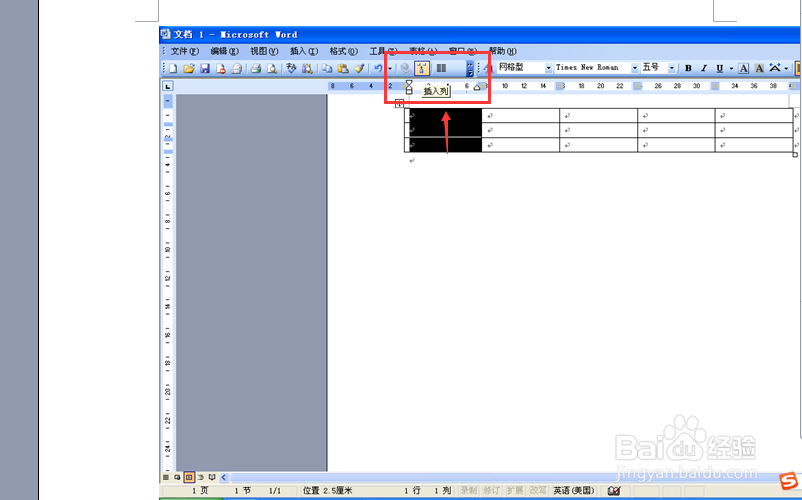Click the Paste clipboard icon
This screenshot has width=802, height=500.
(x=343, y=68)
